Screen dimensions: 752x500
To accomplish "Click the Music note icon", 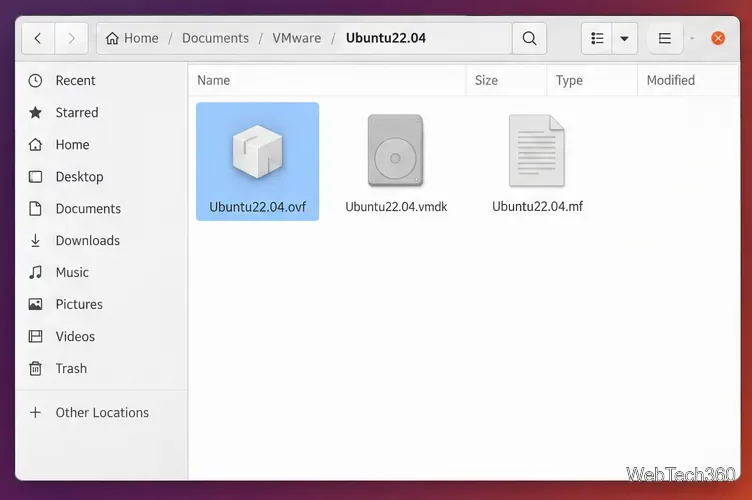I will pyautogui.click(x=35, y=273).
